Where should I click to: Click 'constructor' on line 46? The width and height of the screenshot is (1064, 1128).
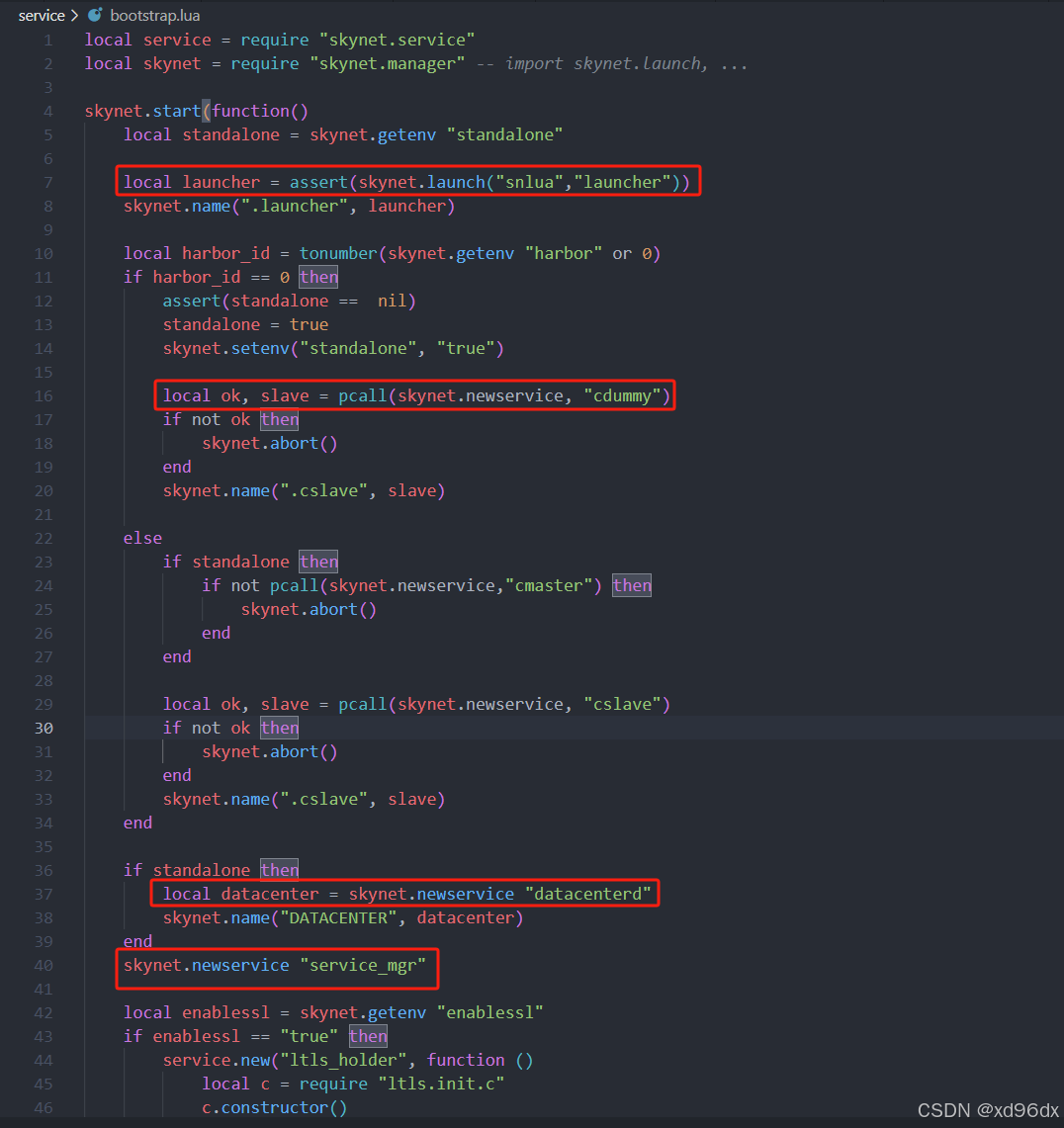coord(275,1108)
